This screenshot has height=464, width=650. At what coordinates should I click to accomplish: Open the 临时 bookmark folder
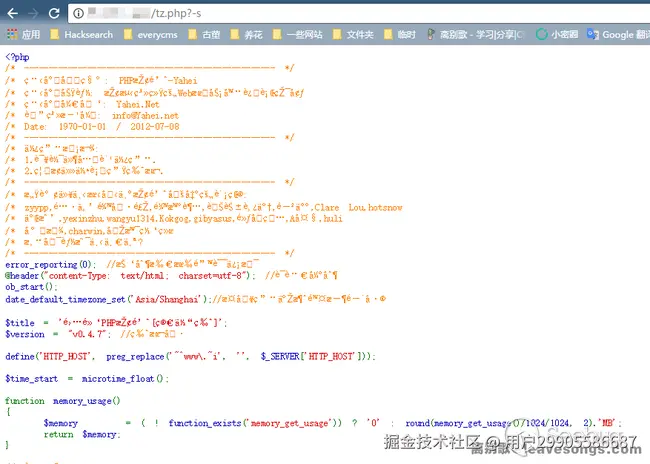tap(400, 34)
